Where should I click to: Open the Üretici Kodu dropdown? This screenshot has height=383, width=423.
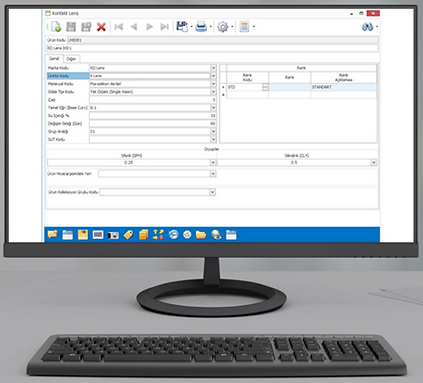(213, 76)
